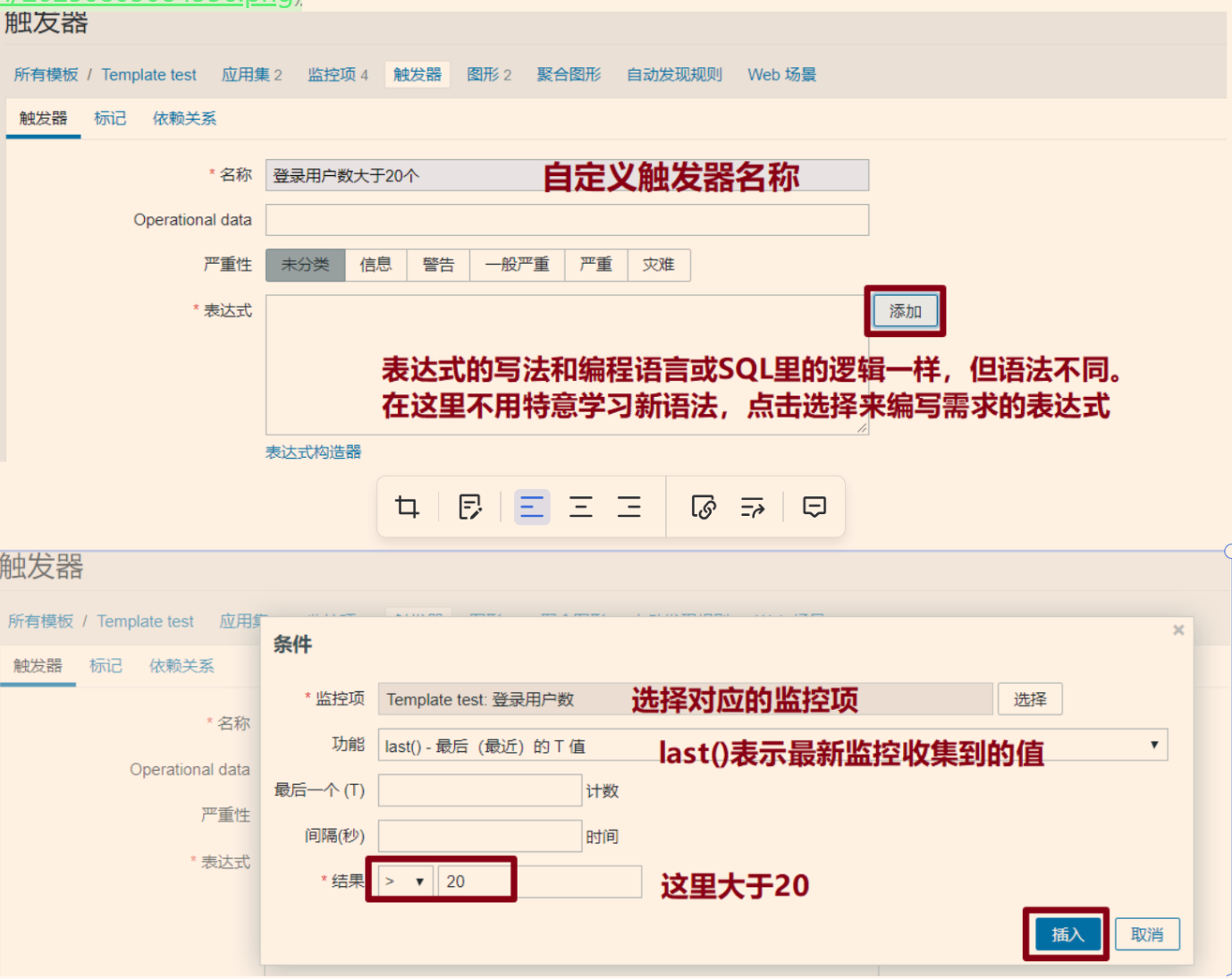Screen dimensions: 1232x979
Task: Click the 取消 button
Action: tap(1147, 934)
